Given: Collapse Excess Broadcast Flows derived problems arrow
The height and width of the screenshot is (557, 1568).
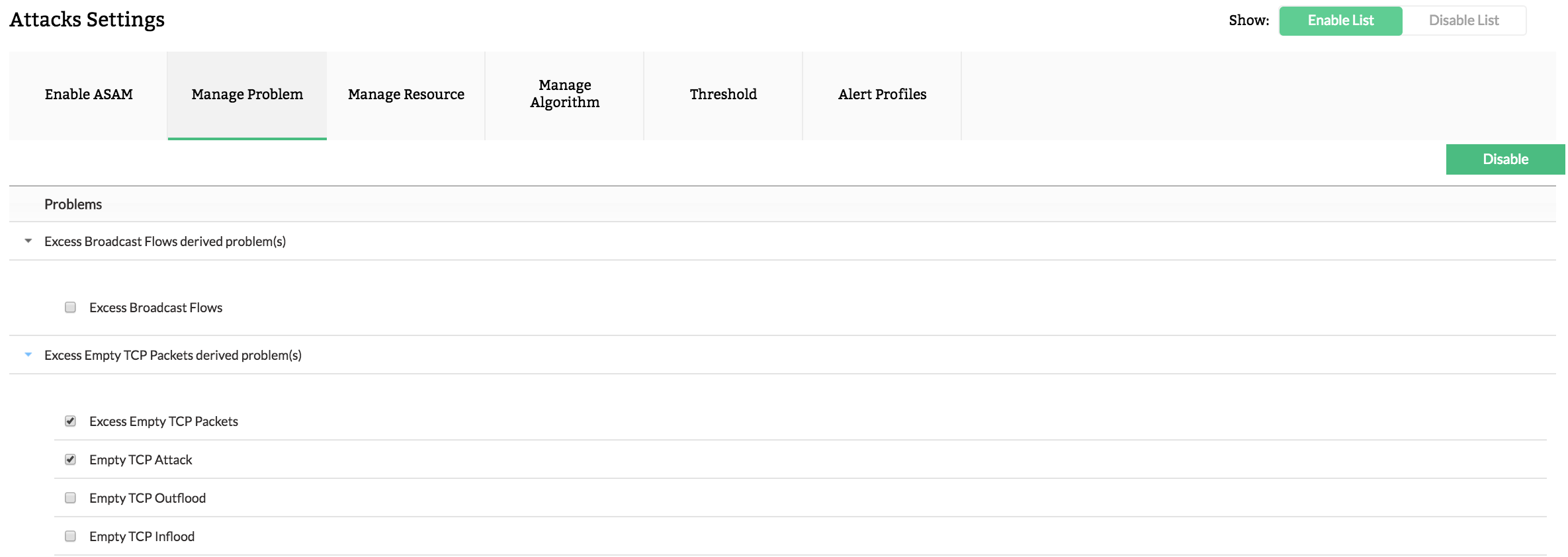Looking at the screenshot, I should [x=28, y=241].
